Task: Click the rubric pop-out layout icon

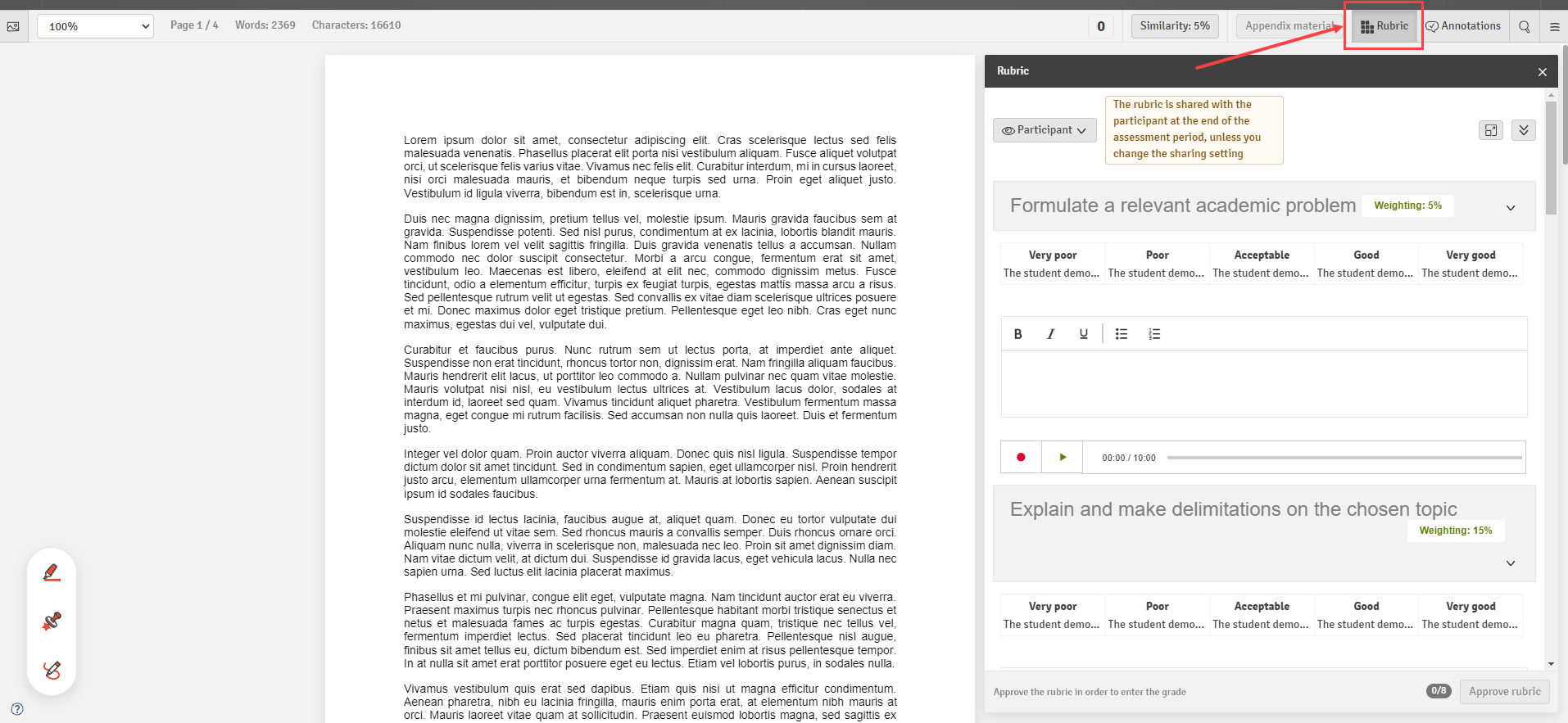Action: coord(1491,130)
